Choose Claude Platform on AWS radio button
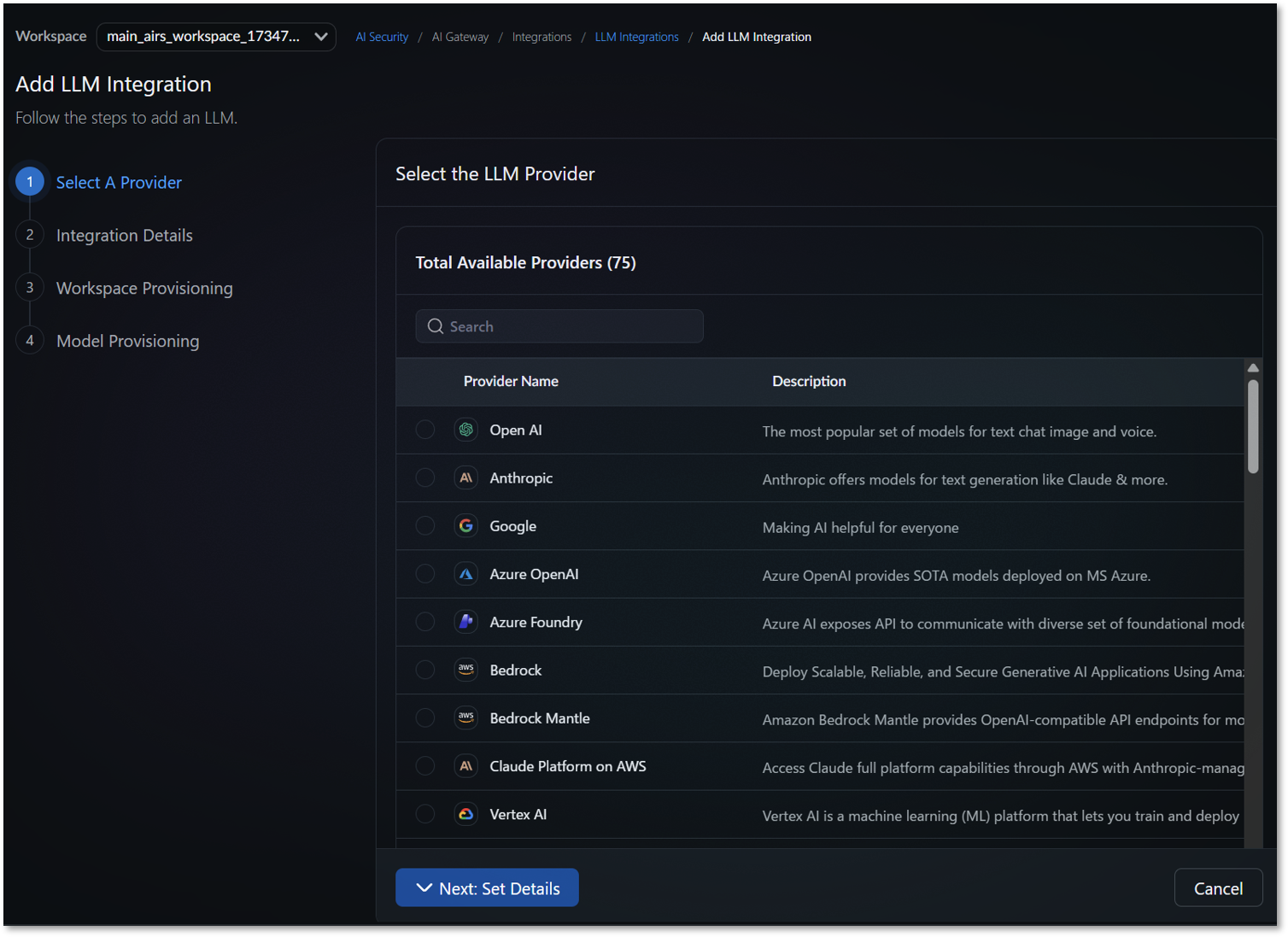Image resolution: width=1288 pixels, height=937 pixels. 424,766
